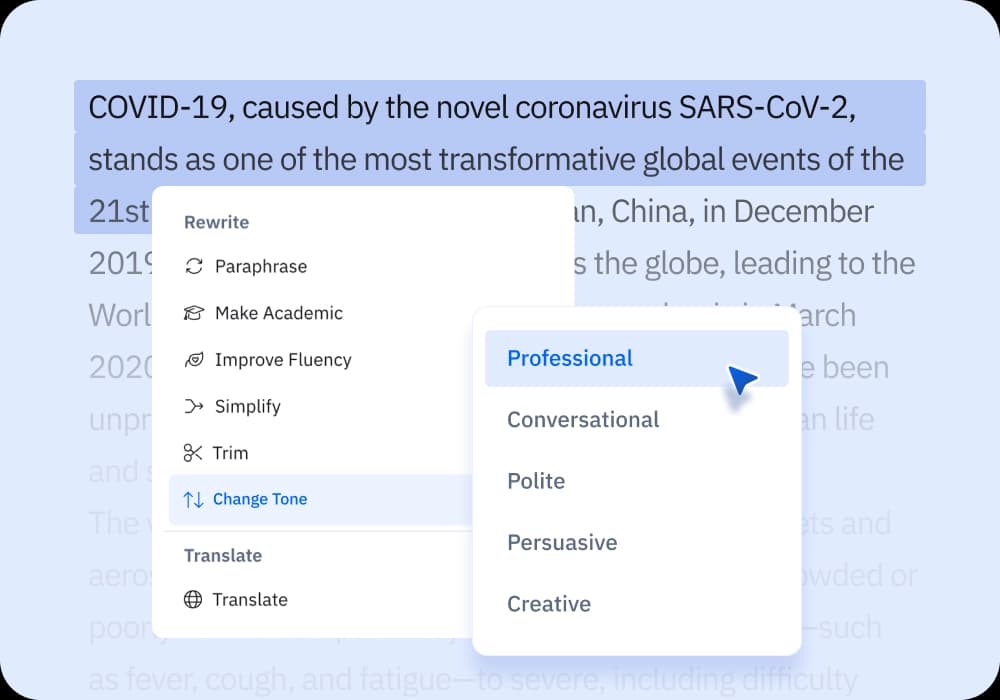Click the globe Translate icon
Screen dimensions: 1000x700
pos(193,600)
